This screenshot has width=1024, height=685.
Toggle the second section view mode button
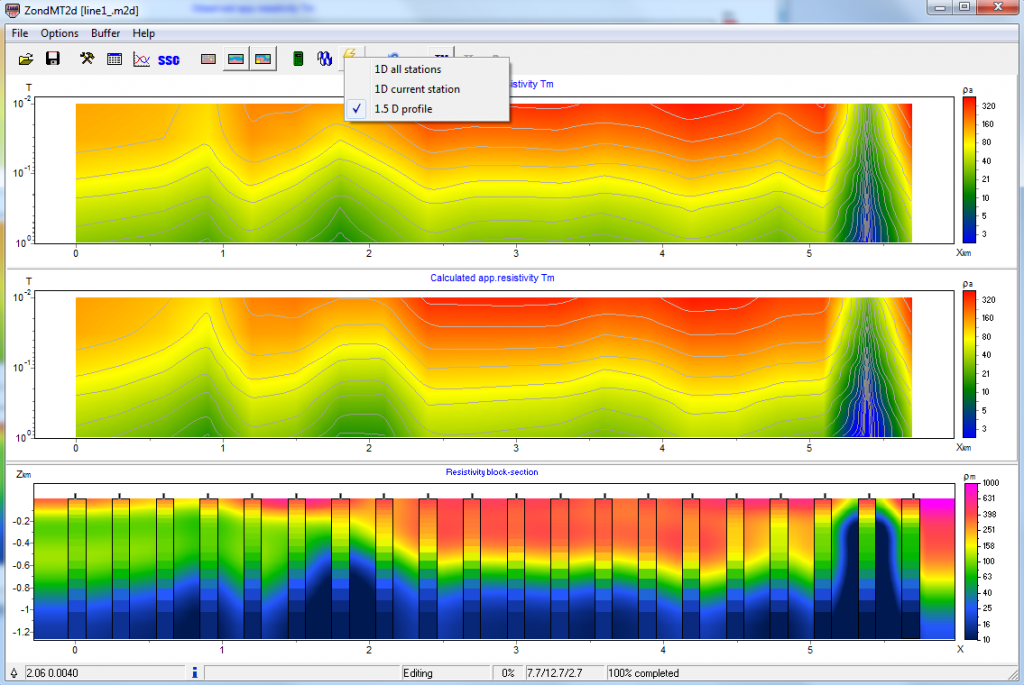click(236, 59)
